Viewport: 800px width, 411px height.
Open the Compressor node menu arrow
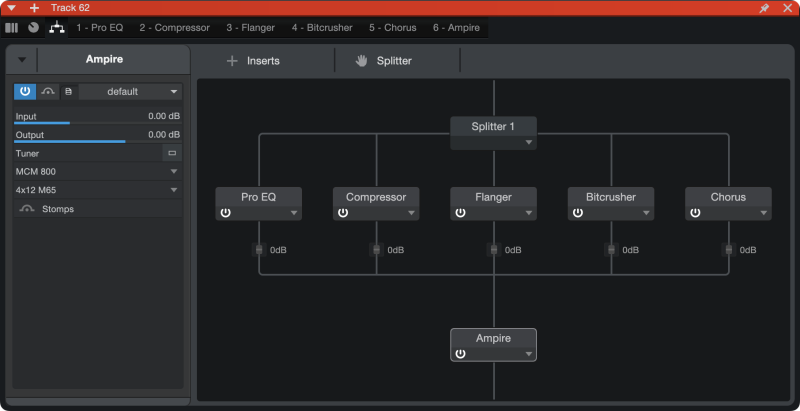[411, 213]
